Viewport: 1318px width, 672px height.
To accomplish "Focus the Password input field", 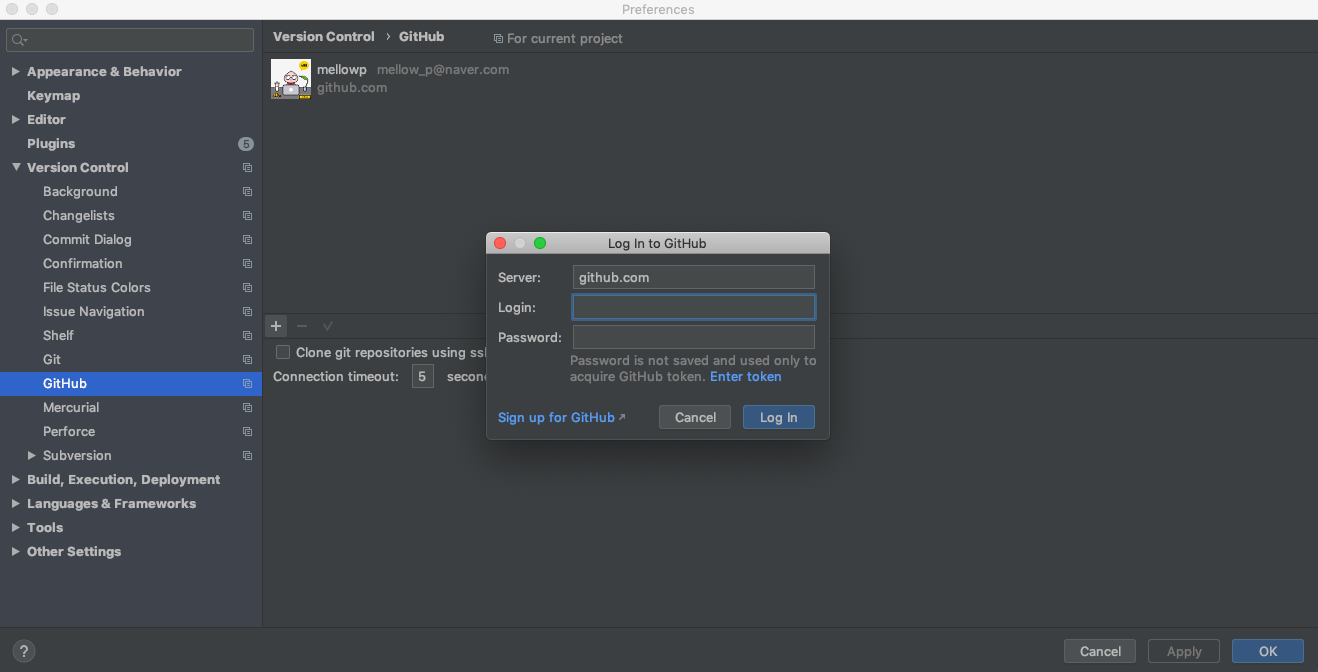I will [x=694, y=337].
